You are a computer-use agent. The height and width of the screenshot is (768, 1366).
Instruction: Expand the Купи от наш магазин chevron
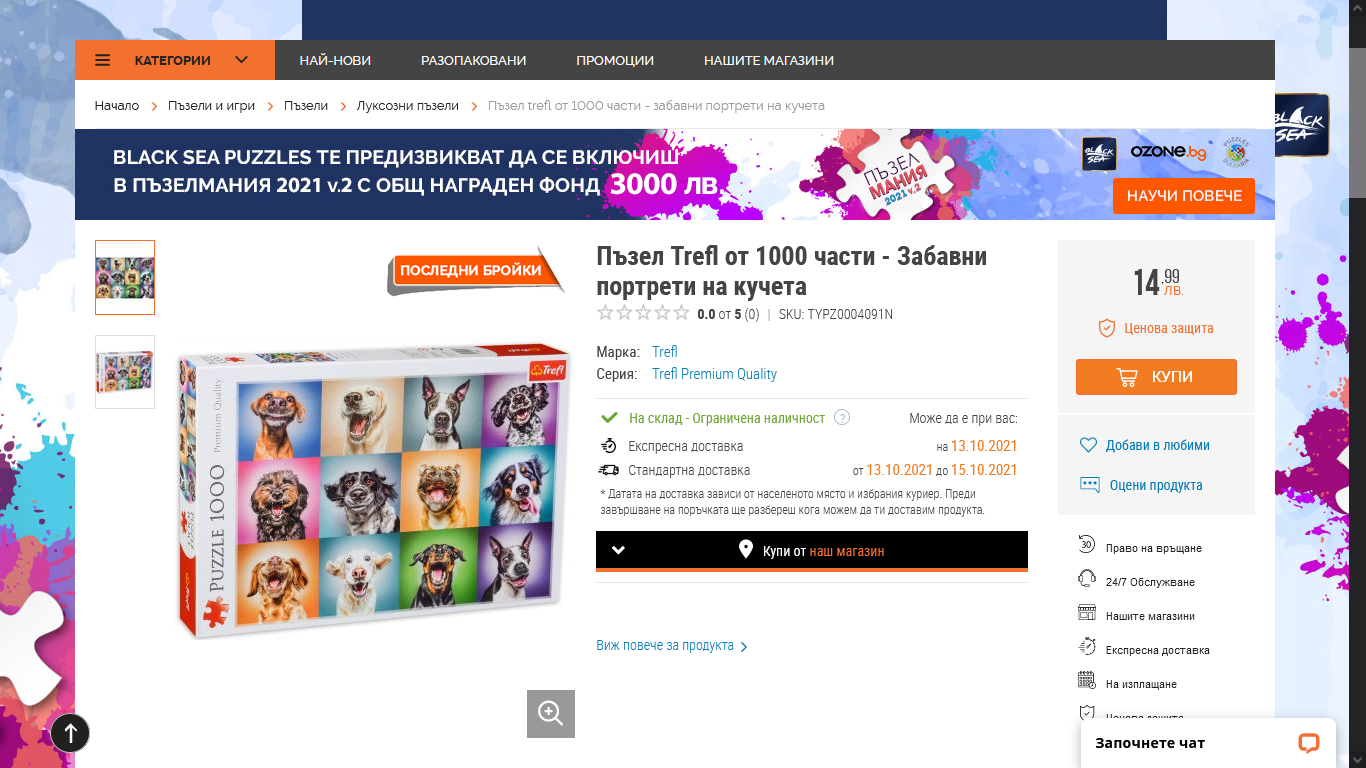tap(618, 550)
